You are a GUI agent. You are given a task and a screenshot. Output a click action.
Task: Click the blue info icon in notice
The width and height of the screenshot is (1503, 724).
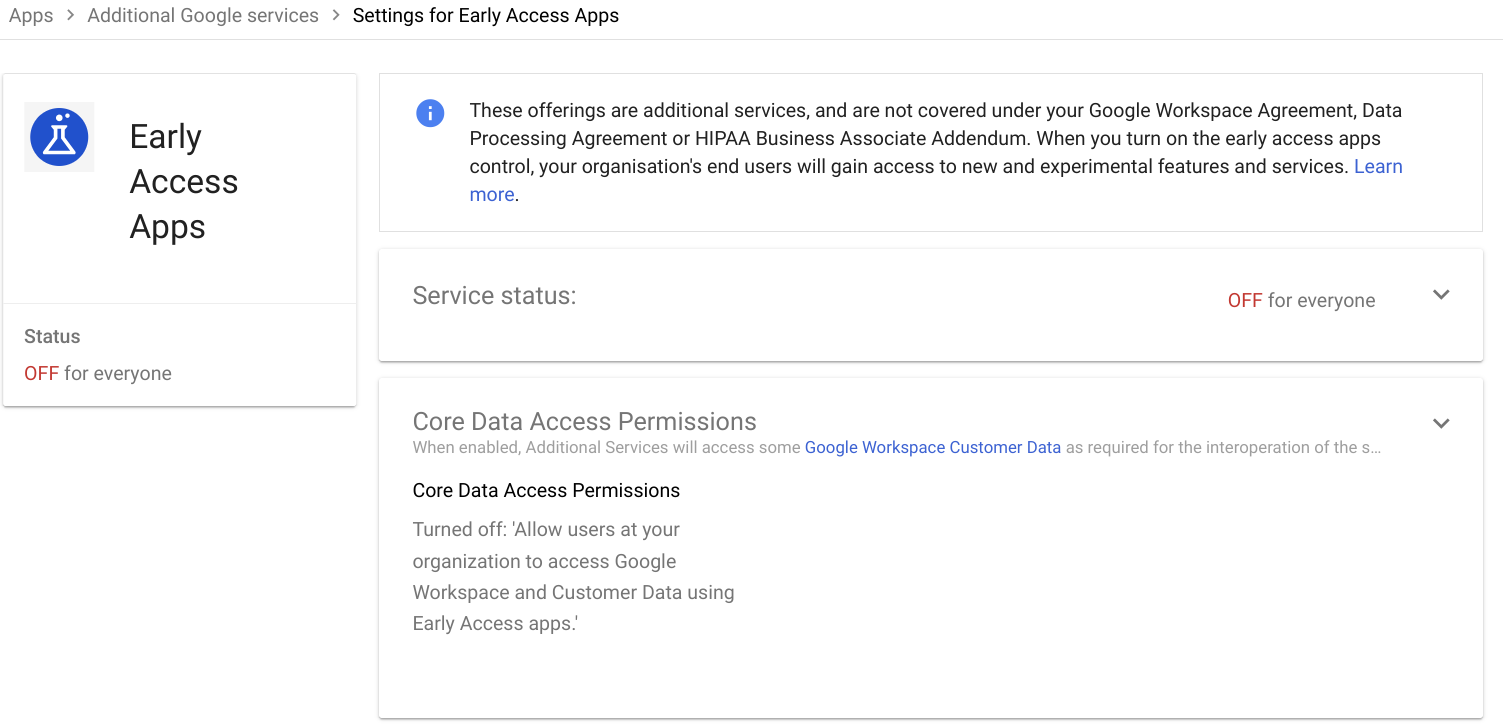430,113
